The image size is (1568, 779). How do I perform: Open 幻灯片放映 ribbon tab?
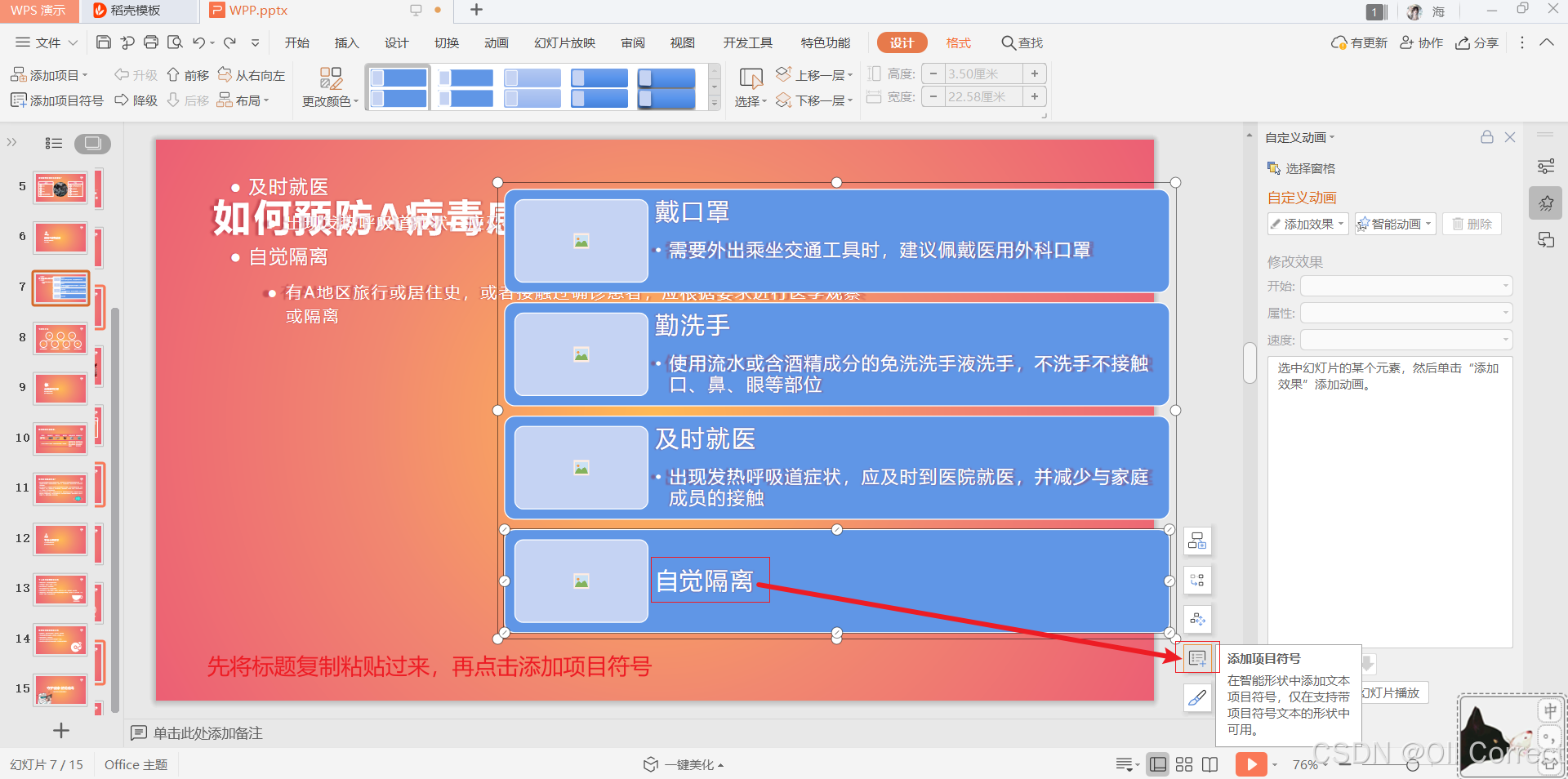(565, 42)
